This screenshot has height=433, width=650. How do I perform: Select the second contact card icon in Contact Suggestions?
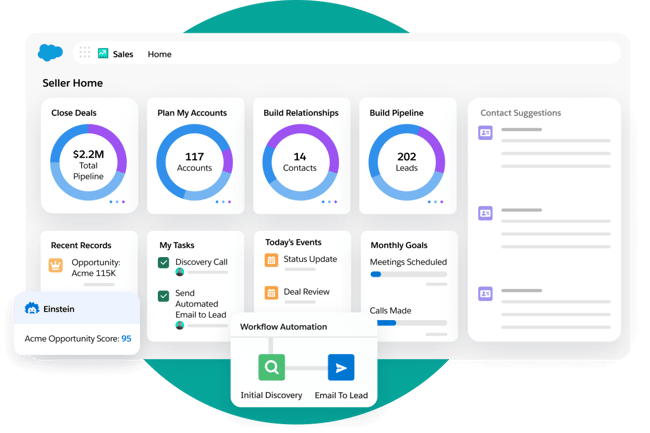pos(485,213)
